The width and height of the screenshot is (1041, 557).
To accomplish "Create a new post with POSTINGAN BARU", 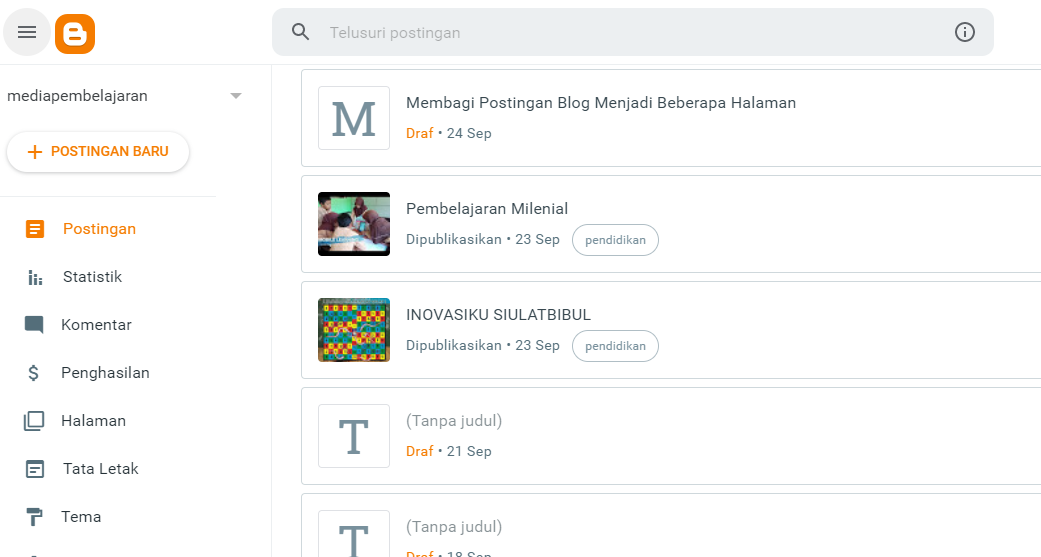I will pyautogui.click(x=98, y=151).
